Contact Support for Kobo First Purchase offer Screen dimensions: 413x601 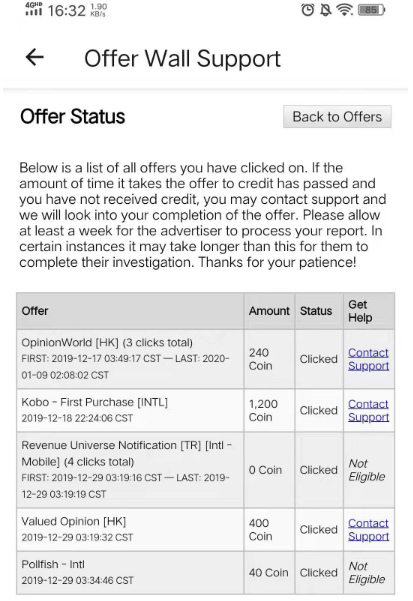point(368,411)
